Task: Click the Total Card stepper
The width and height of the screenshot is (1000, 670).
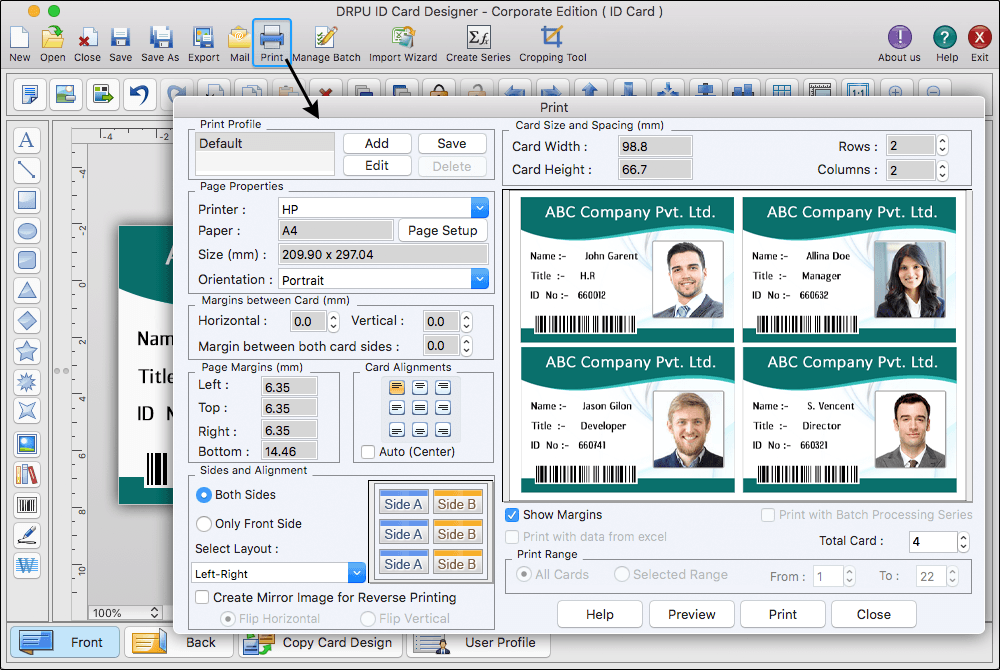Action: pos(964,541)
